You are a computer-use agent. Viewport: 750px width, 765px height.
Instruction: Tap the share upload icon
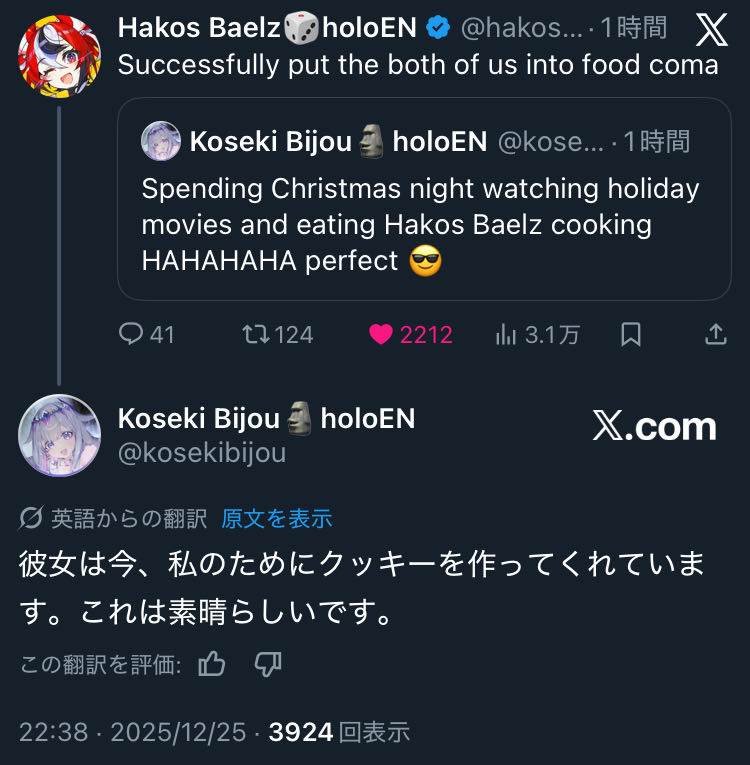pyautogui.click(x=716, y=334)
